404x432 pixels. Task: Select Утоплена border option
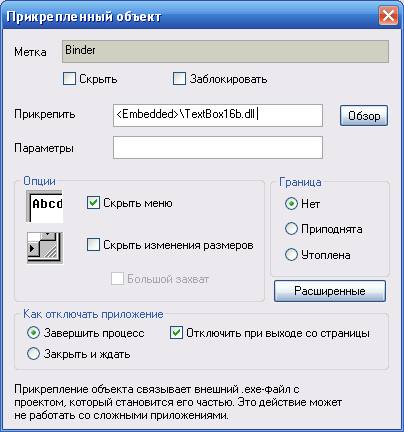[291, 255]
